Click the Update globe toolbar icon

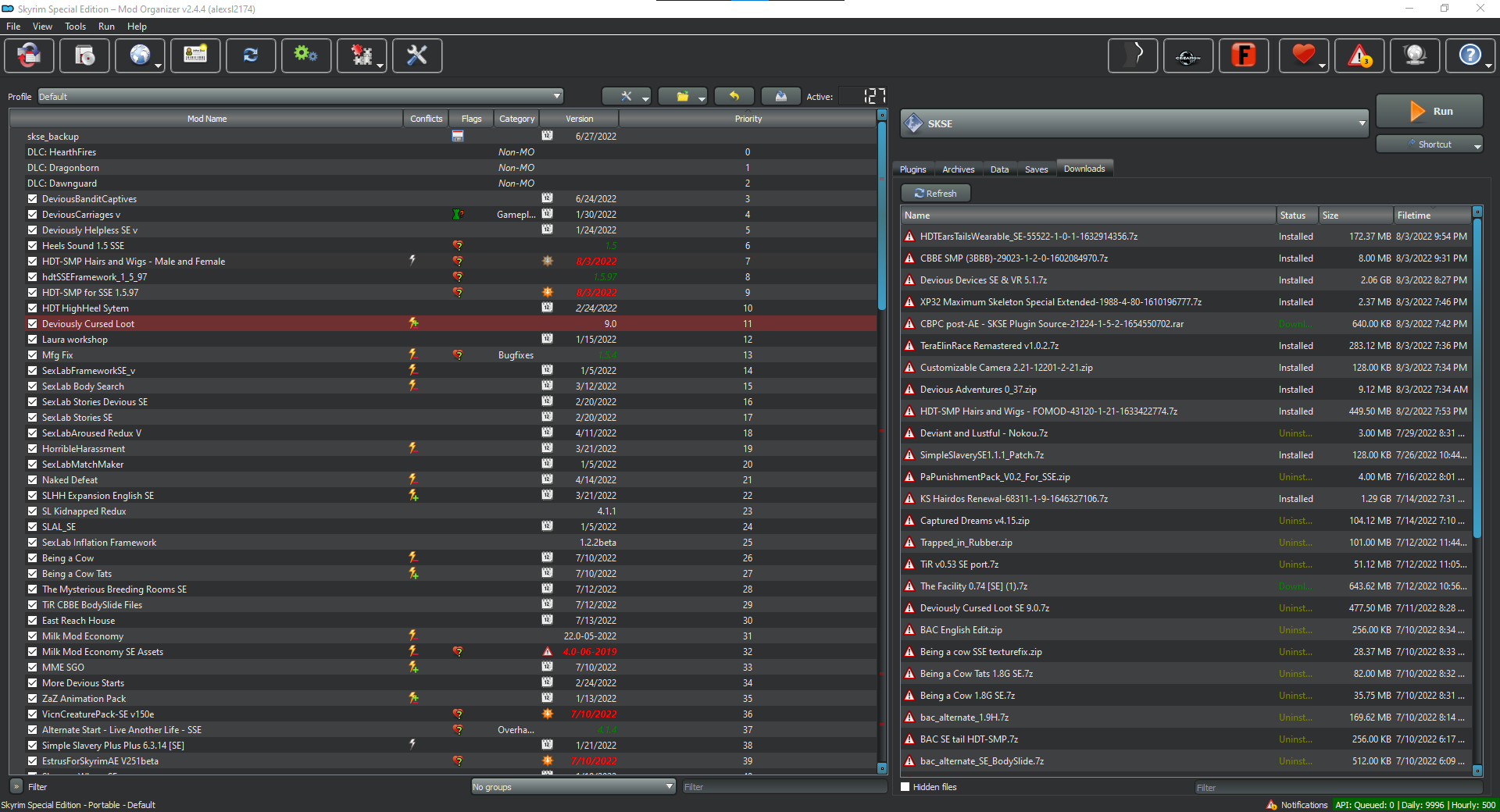1415,56
